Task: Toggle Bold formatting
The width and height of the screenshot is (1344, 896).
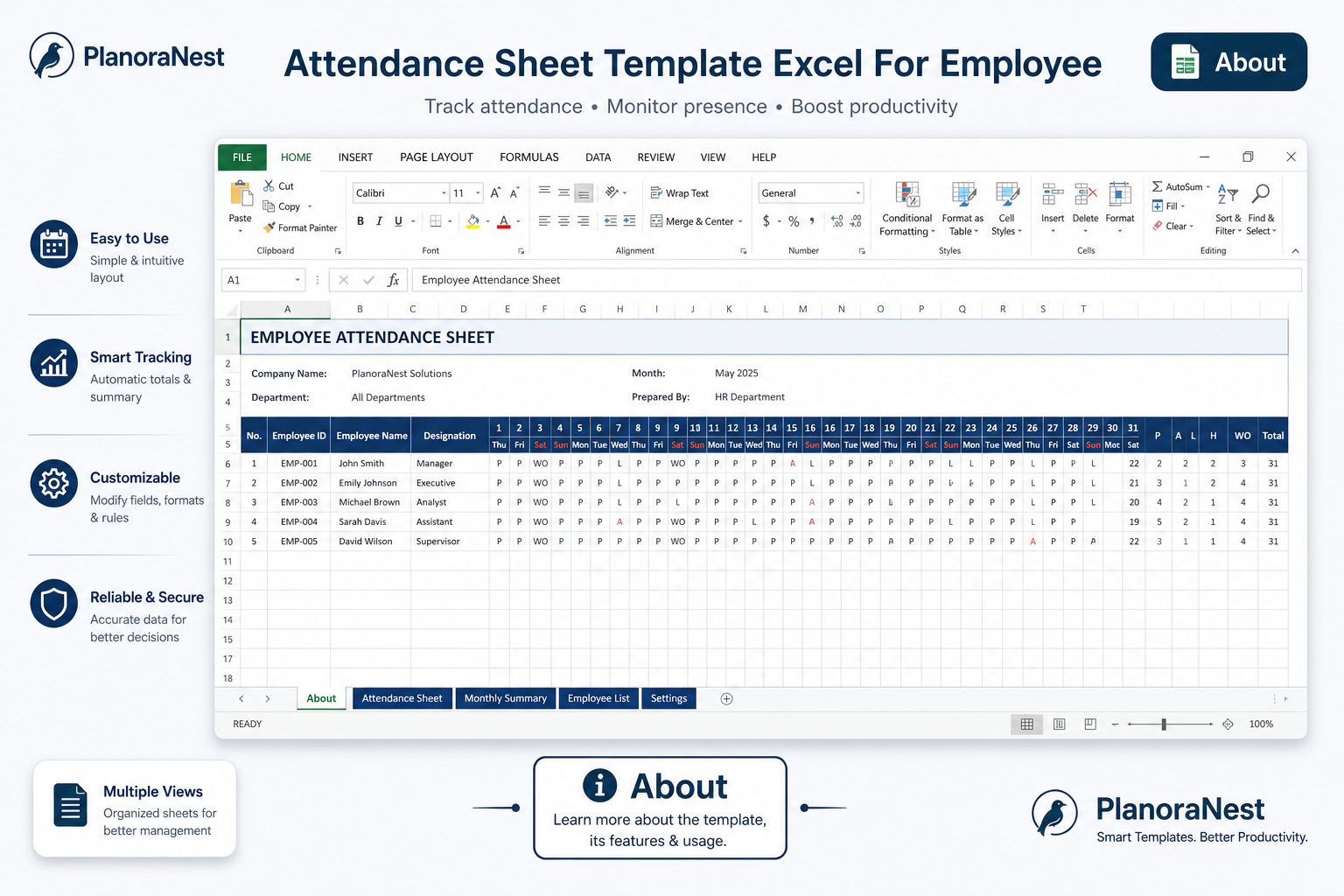Action: click(360, 221)
